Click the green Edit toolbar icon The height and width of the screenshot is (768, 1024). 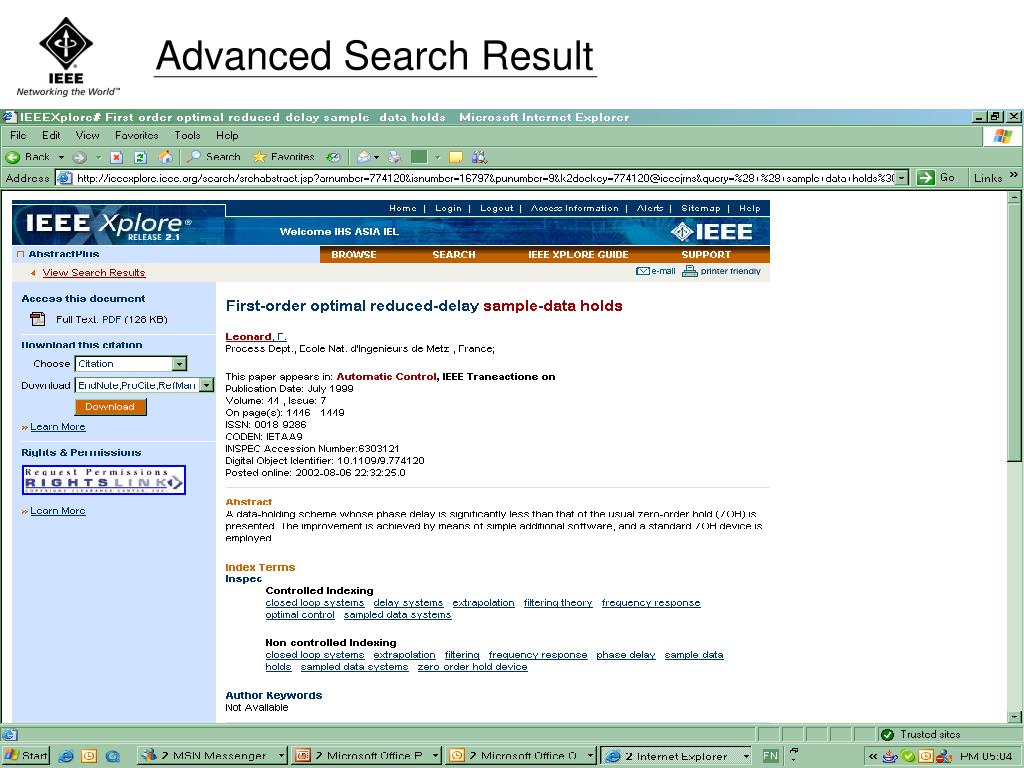pos(419,157)
